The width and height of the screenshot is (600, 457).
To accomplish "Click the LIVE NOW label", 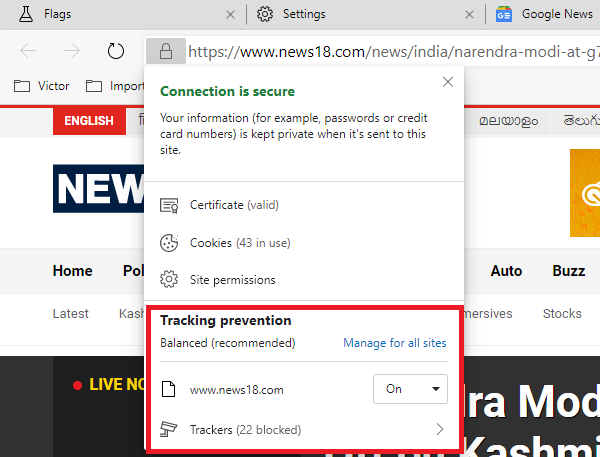I will (109, 385).
